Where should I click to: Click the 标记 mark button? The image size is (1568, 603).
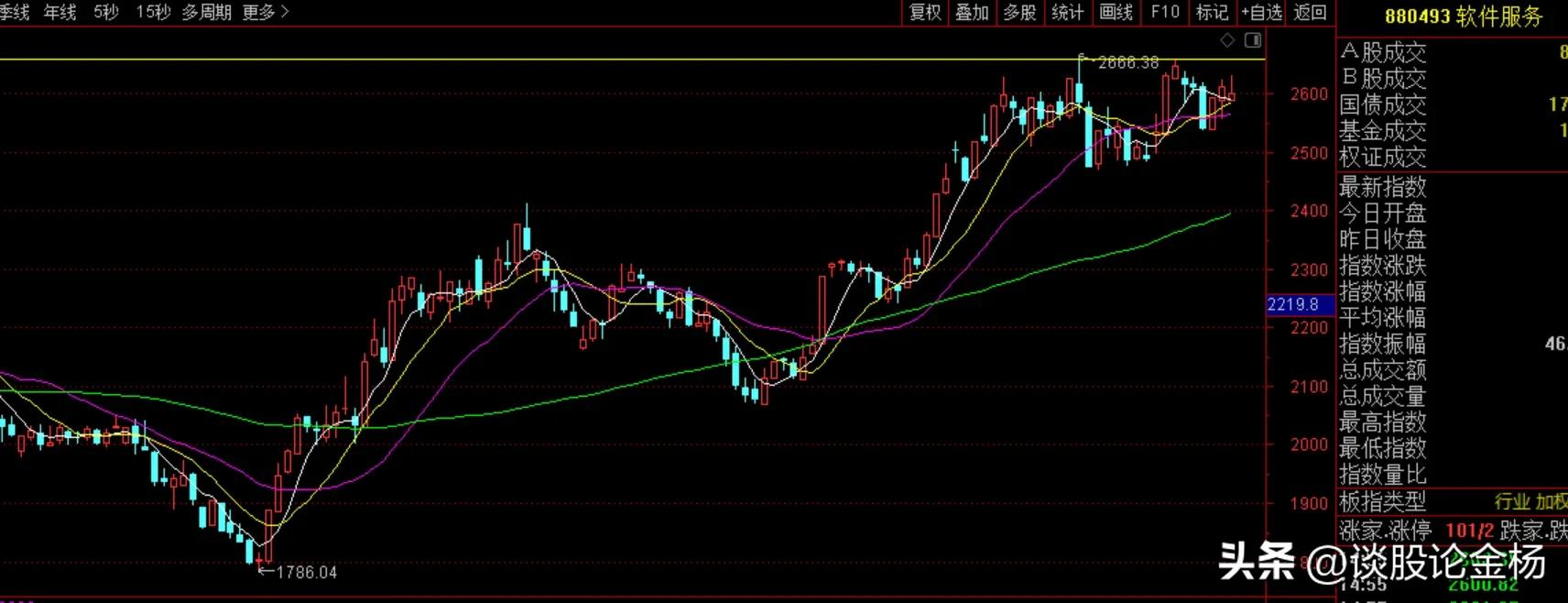click(x=1213, y=12)
